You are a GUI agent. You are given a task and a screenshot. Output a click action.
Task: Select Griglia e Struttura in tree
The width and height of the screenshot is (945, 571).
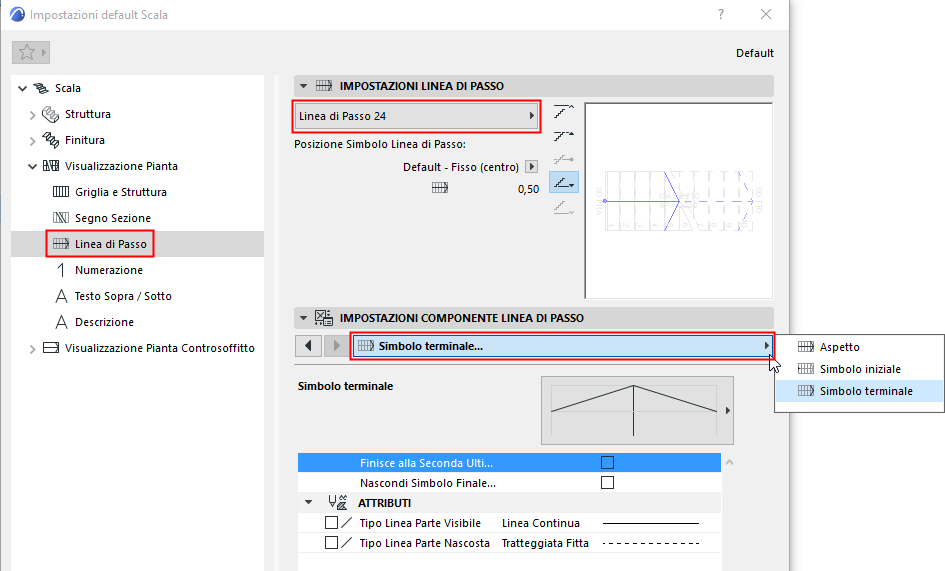[121, 192]
